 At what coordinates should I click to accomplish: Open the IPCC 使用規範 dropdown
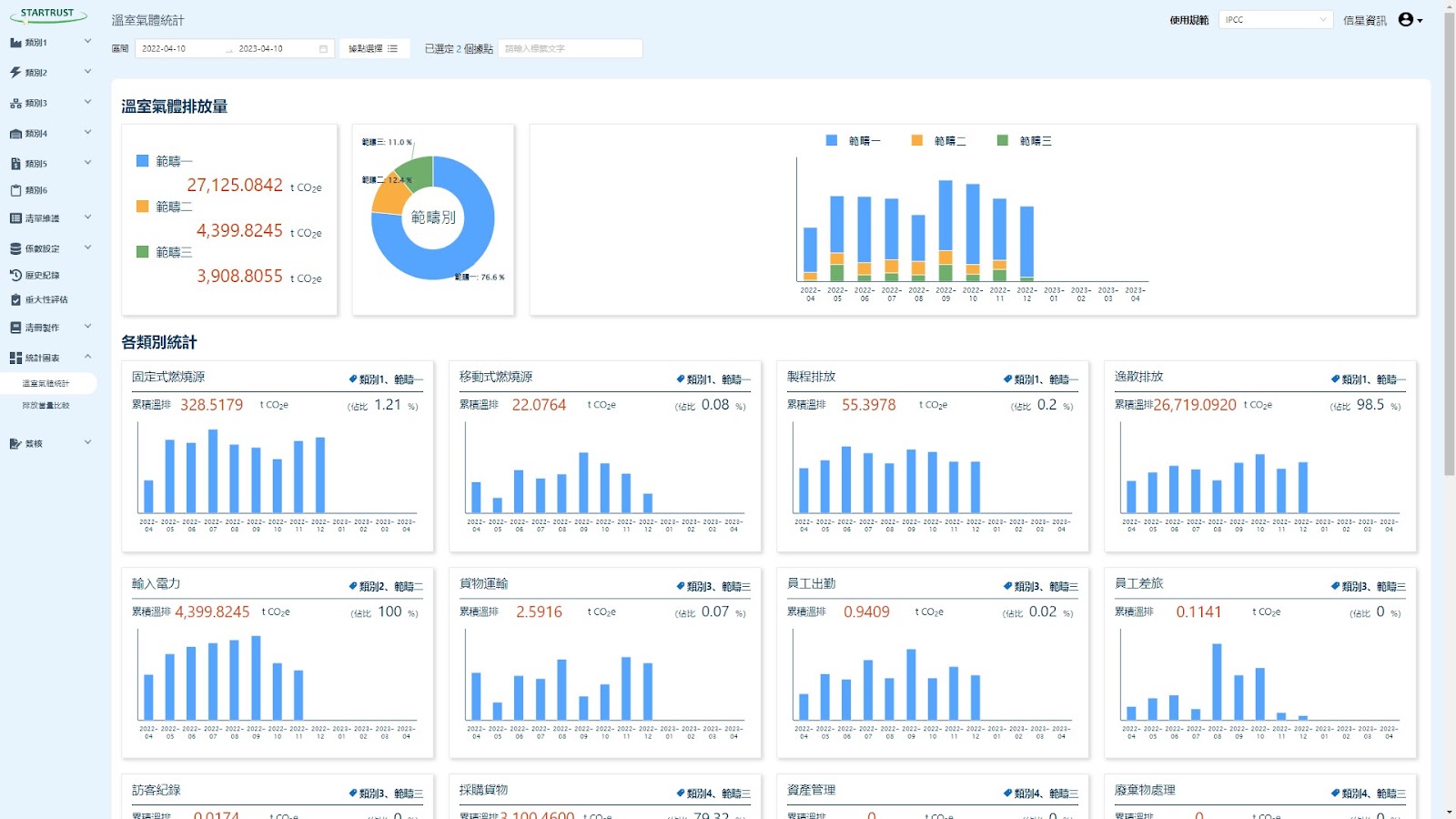tap(1276, 20)
